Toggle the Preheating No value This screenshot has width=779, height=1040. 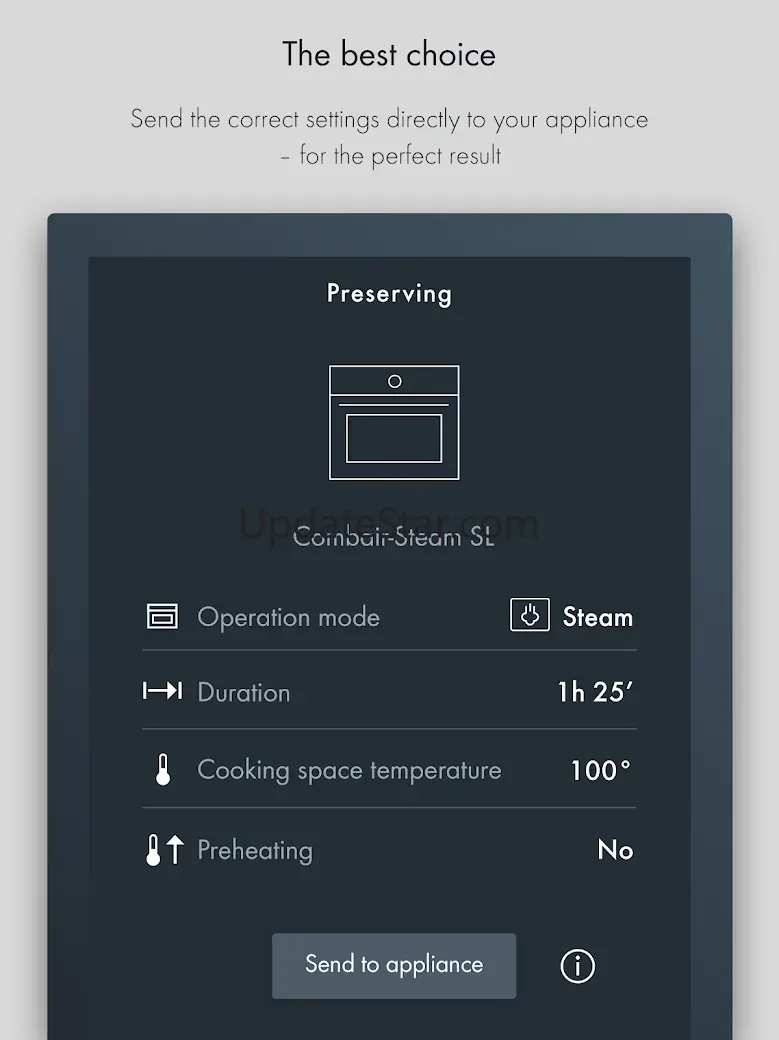coord(615,850)
